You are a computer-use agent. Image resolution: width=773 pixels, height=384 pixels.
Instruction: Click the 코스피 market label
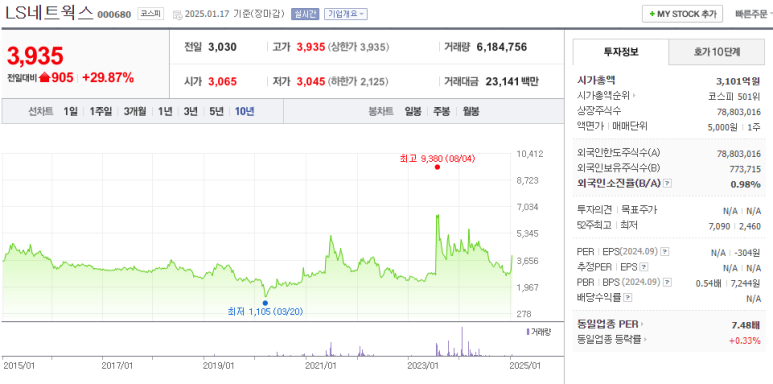point(150,14)
